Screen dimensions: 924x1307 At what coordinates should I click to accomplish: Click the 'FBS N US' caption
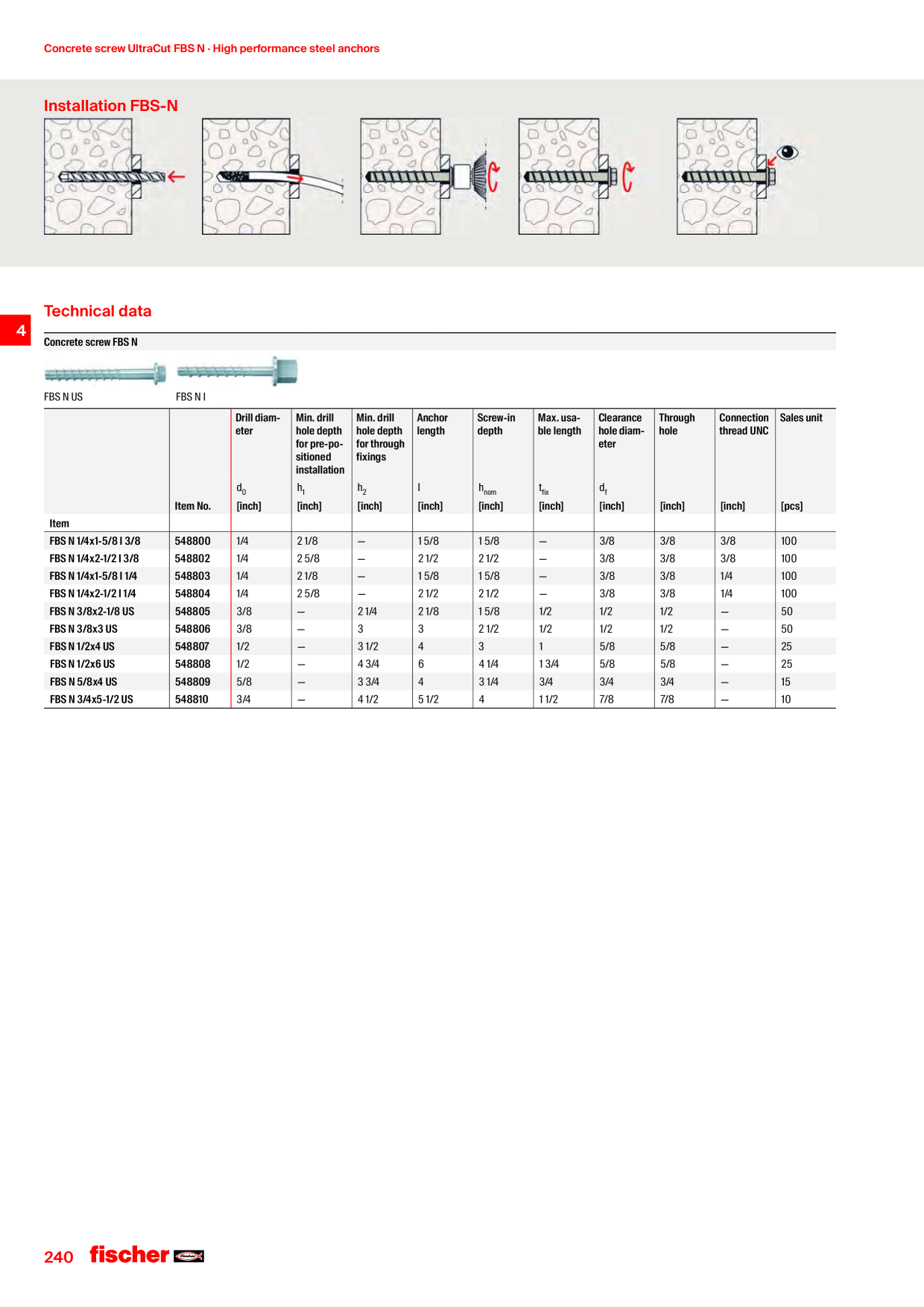click(x=63, y=397)
